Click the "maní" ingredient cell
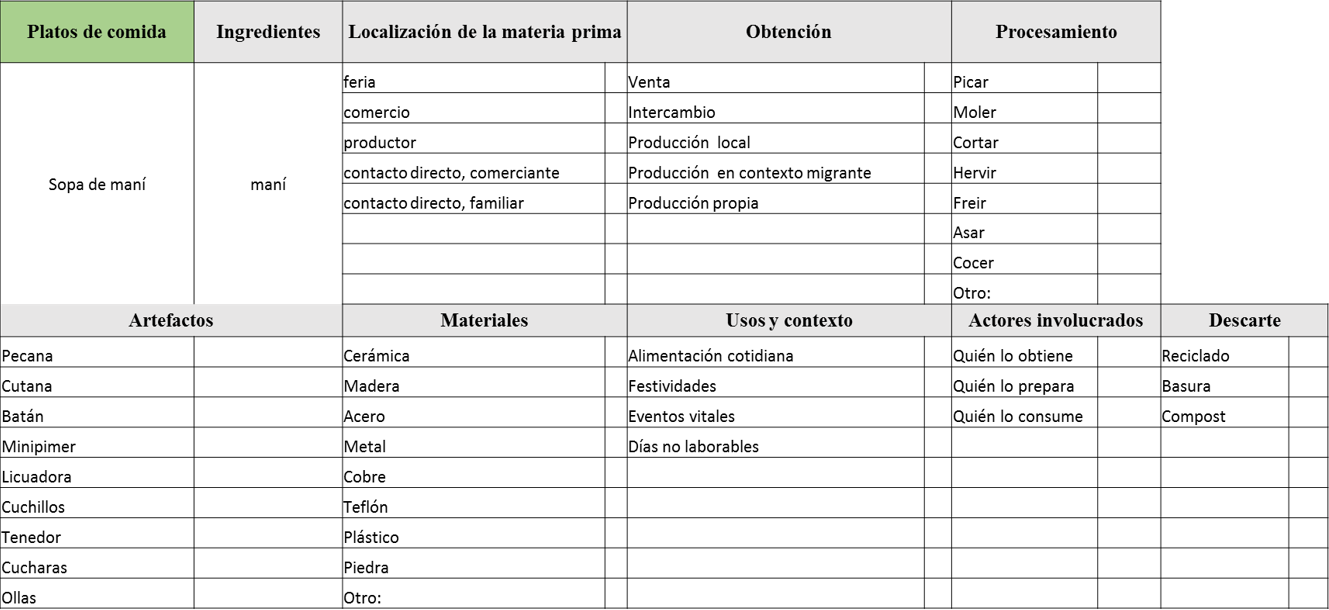The width and height of the screenshot is (1329, 610). 268,184
